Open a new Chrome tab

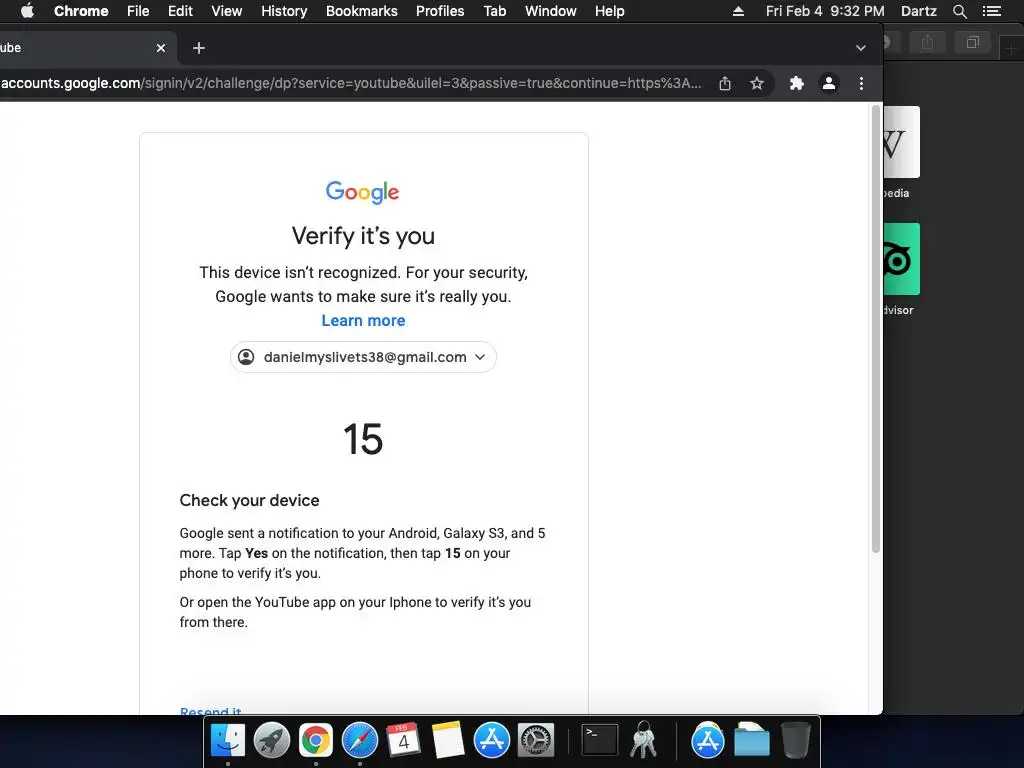199,48
